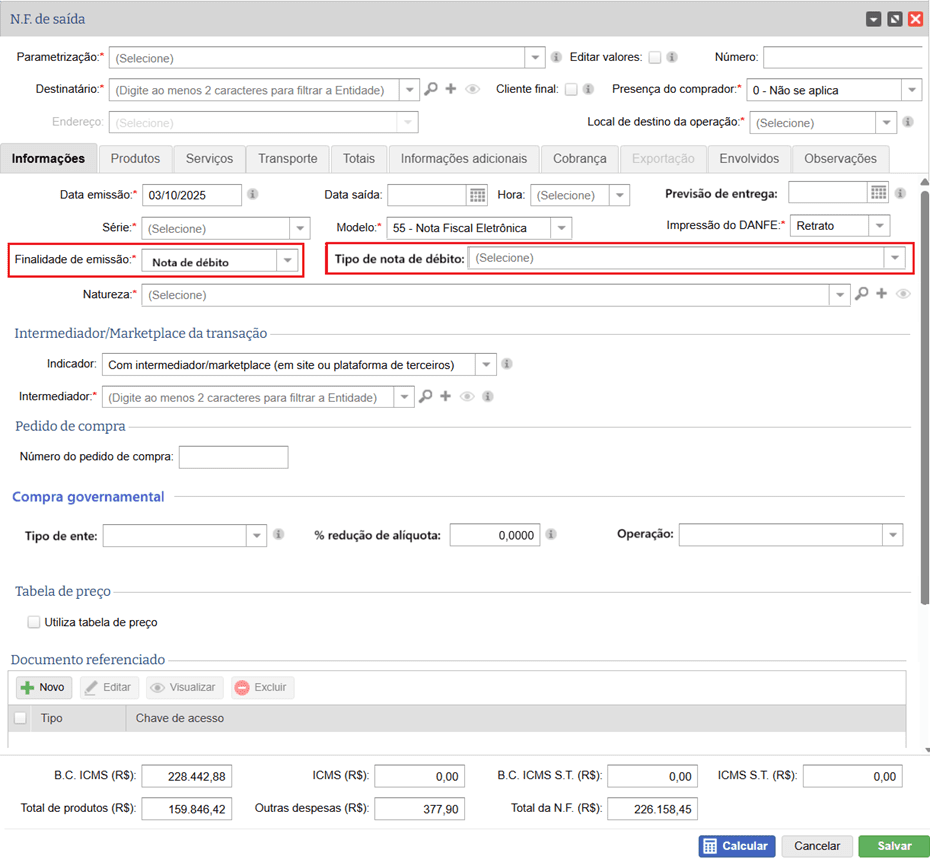Click the search magnifier next to Intermediador
The image size is (930, 859).
click(x=425, y=397)
